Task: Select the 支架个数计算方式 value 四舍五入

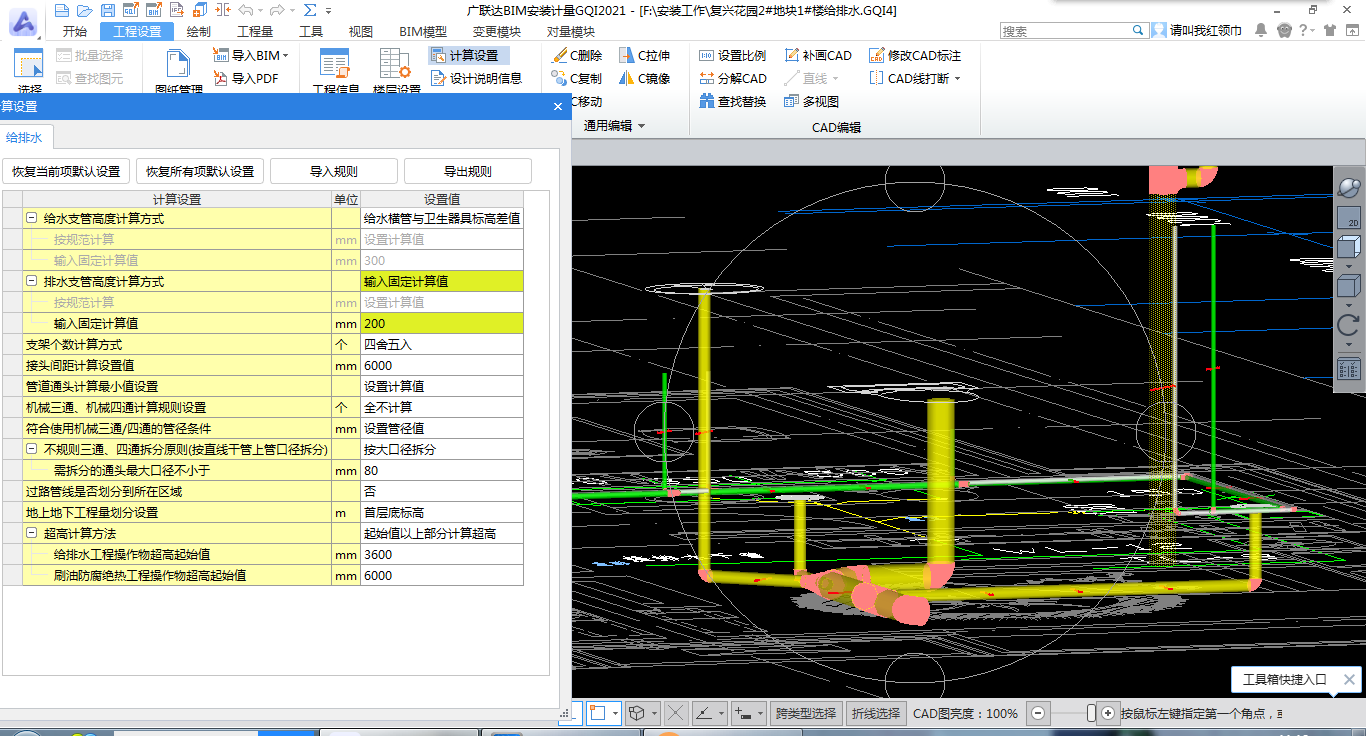Action: tap(442, 344)
